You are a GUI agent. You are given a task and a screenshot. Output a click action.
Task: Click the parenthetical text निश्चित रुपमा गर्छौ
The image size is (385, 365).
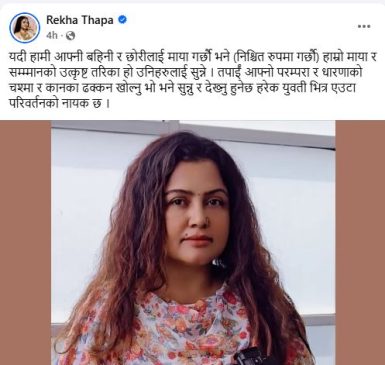(x=277, y=58)
